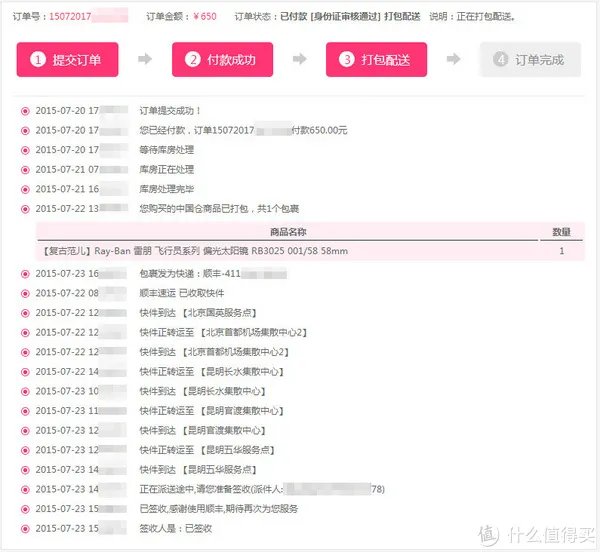Click the bullet icon beside 库房处理完毕 entry

pos(25,189)
